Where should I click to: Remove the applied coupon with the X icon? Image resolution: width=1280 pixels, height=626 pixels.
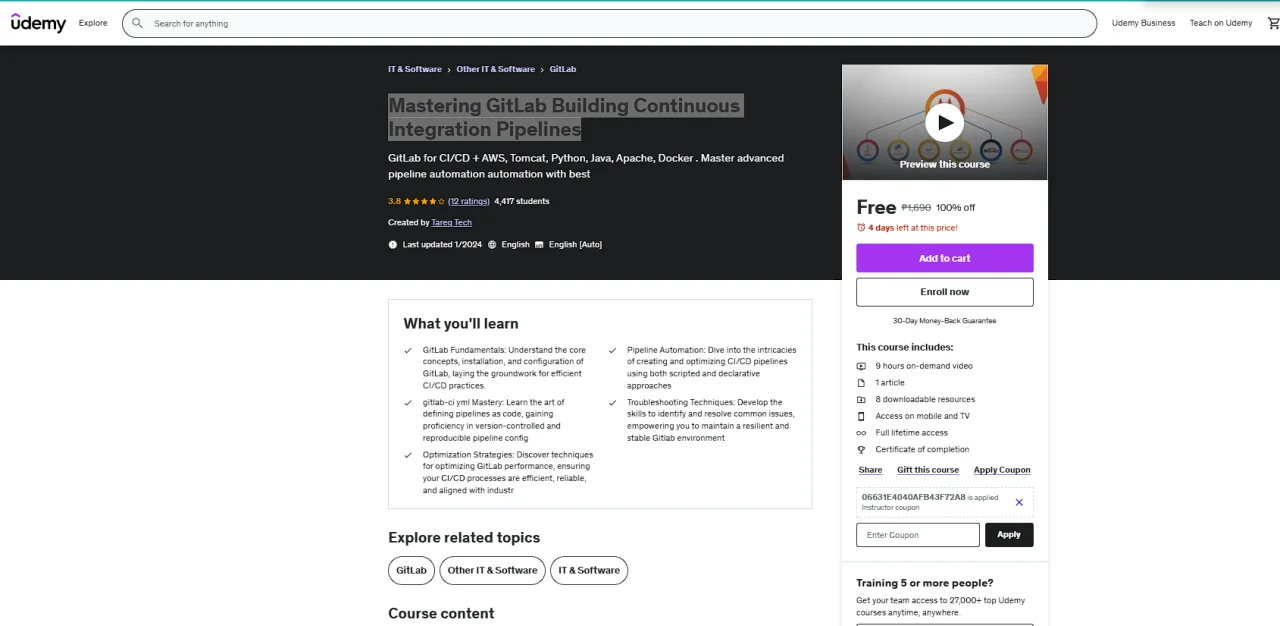pos(1019,502)
